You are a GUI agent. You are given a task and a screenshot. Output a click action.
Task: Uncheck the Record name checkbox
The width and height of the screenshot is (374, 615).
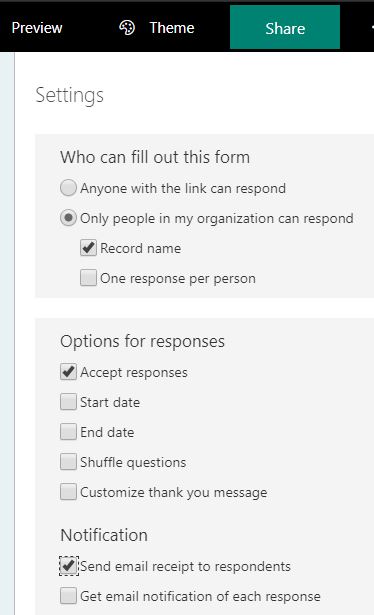tap(89, 248)
